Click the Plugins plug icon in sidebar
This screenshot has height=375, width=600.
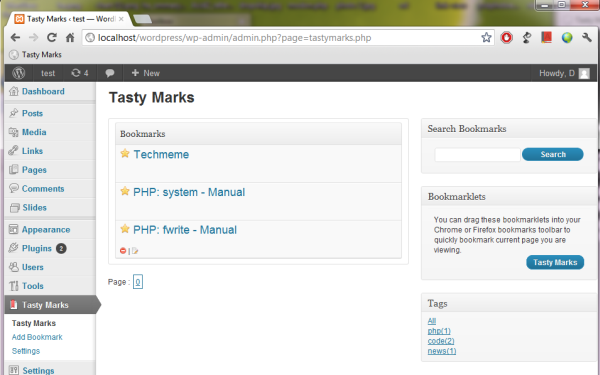pos(14,248)
